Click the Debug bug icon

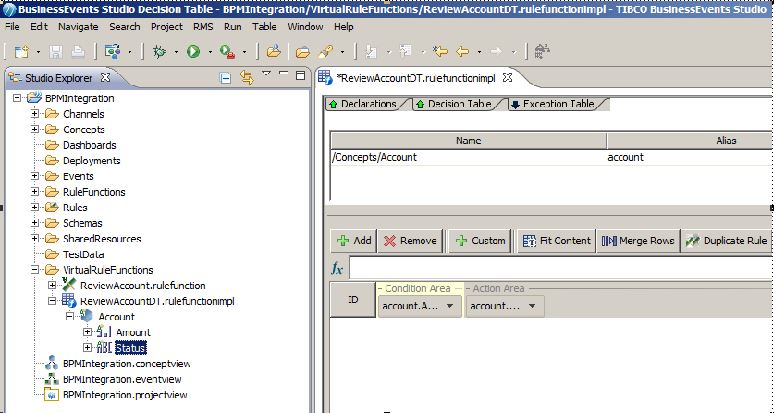tap(159, 51)
